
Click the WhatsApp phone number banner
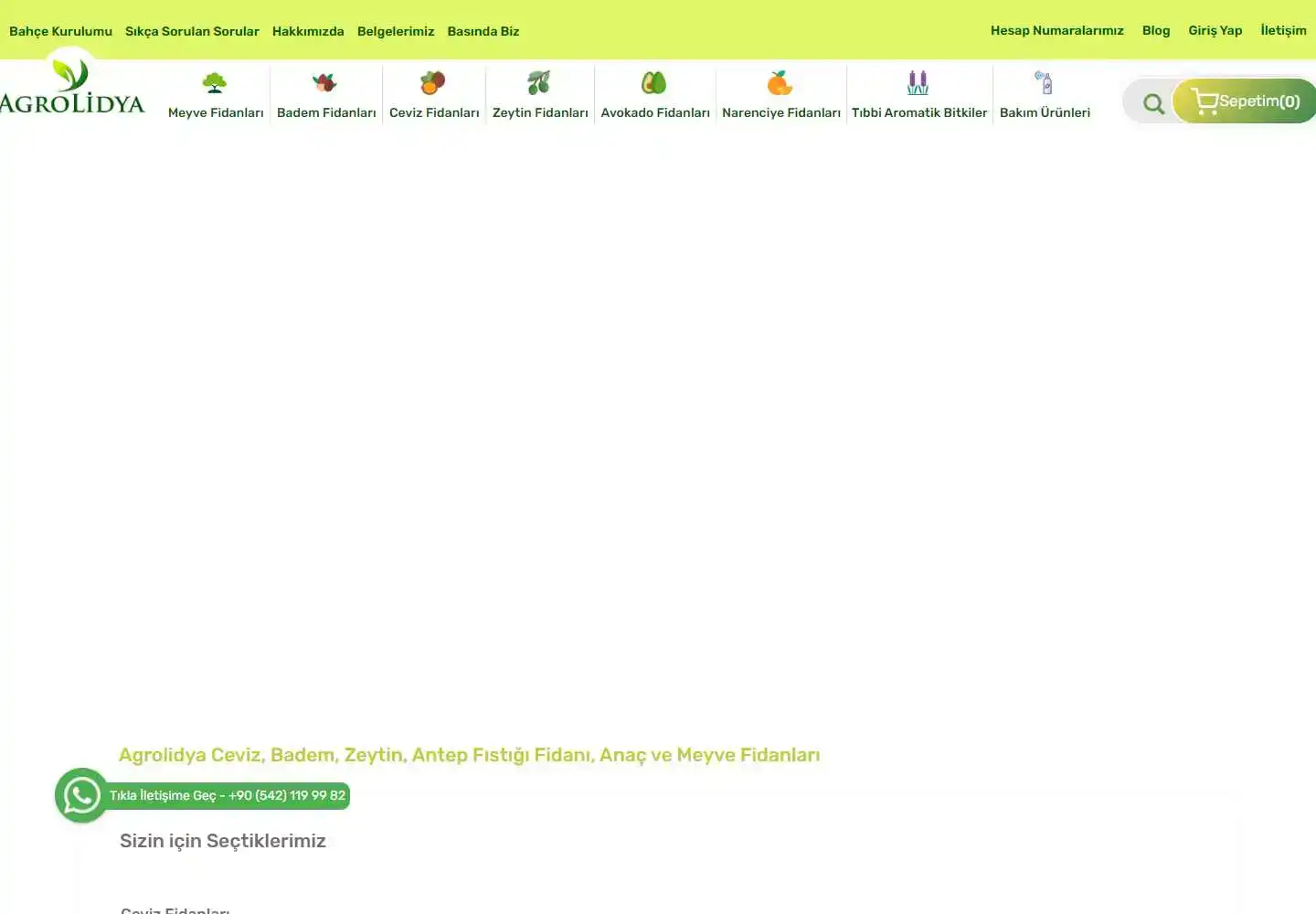(x=228, y=795)
